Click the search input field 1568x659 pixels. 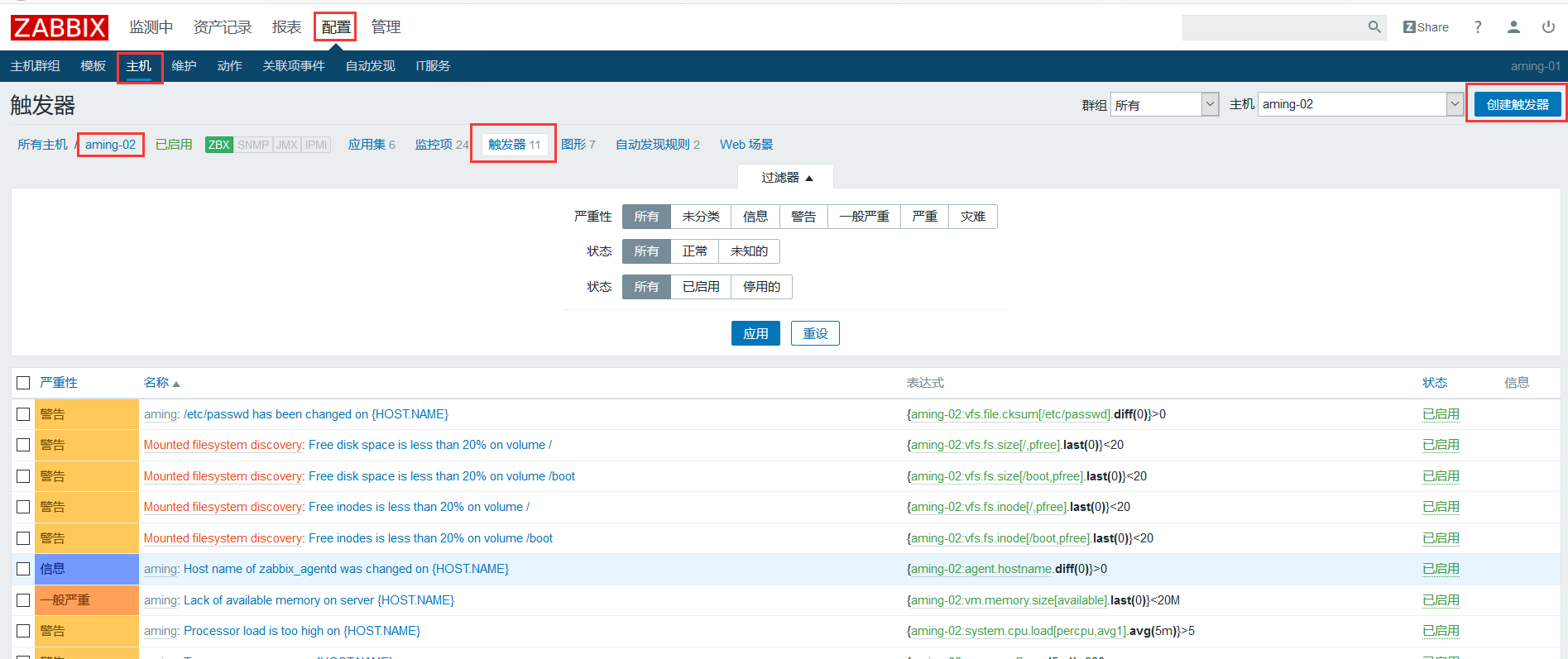click(1273, 27)
